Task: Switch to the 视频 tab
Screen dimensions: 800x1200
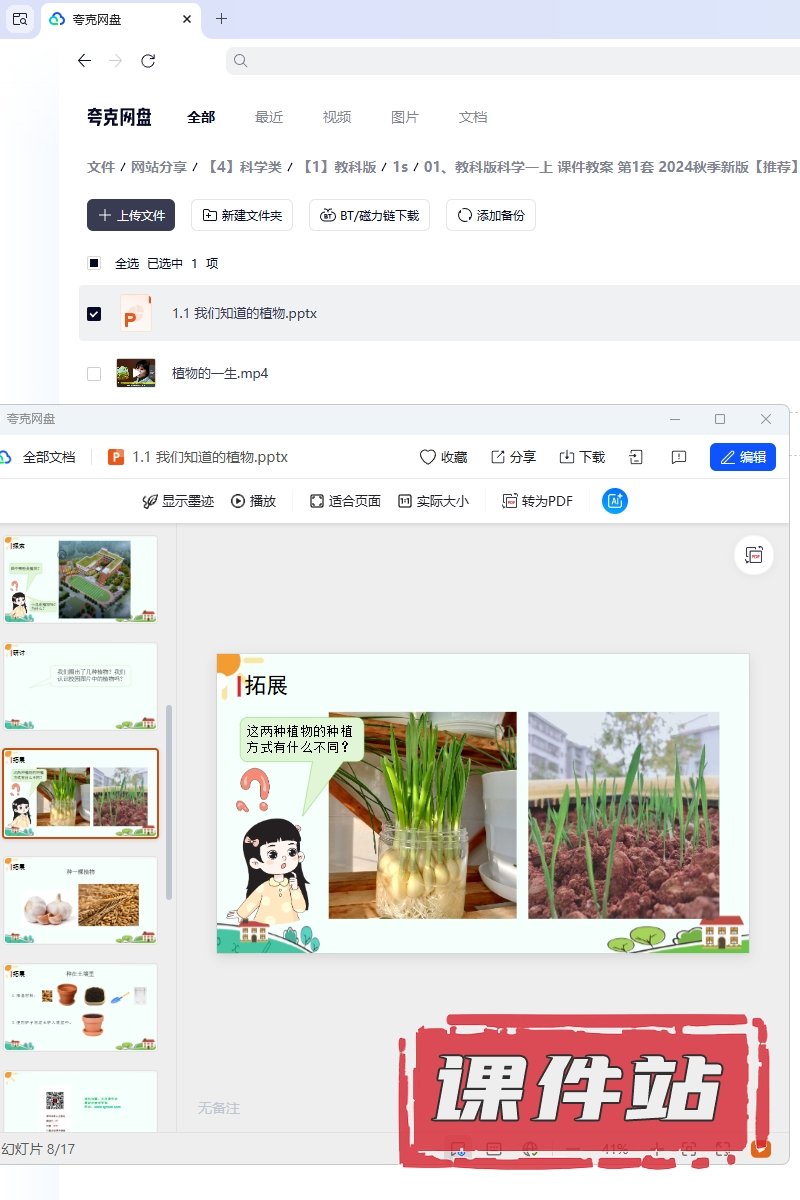Action: [337, 117]
